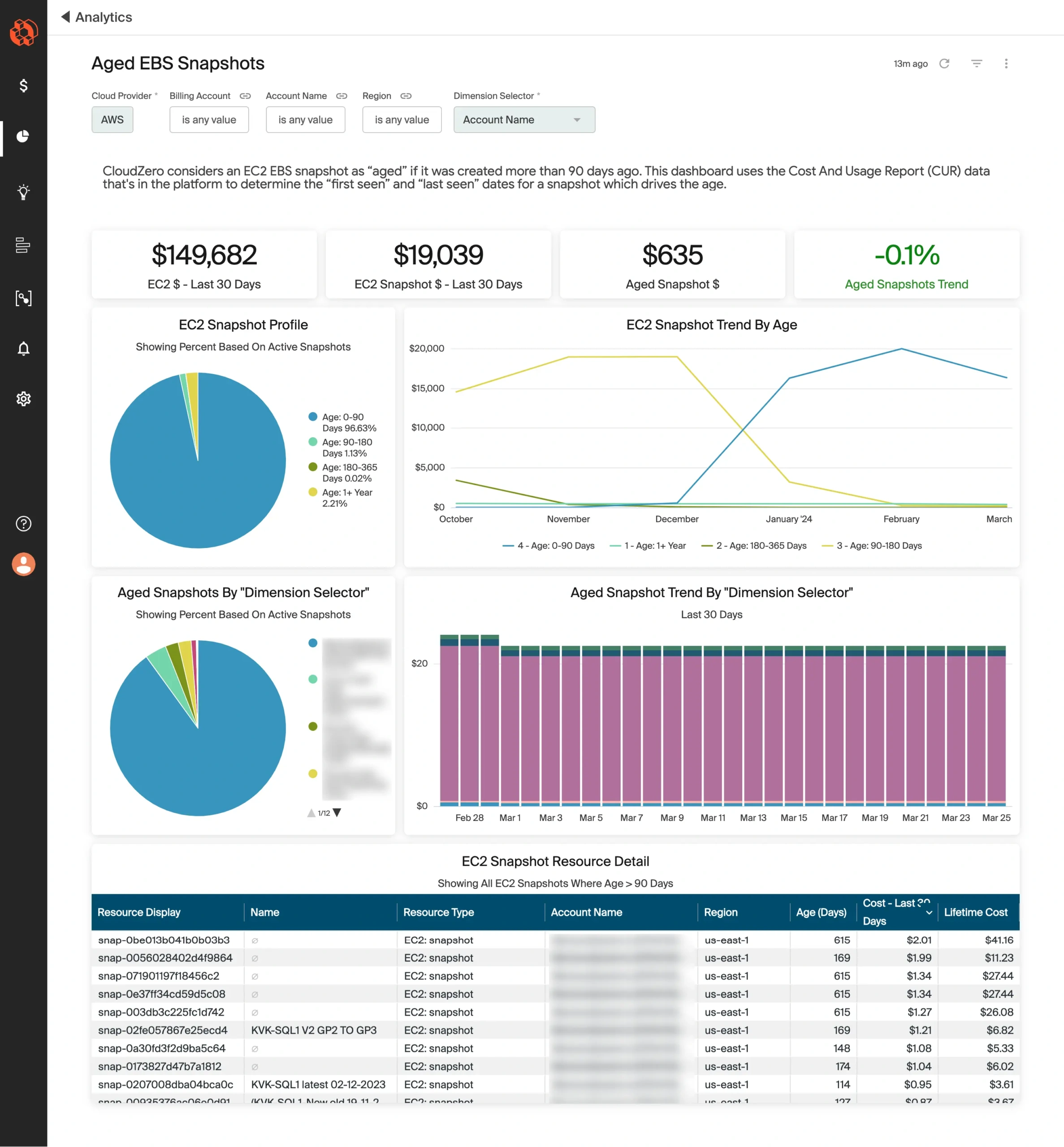This screenshot has width=1064, height=1147.
Task: Select snap-0056028402d4f9864 resource
Action: click(x=165, y=957)
